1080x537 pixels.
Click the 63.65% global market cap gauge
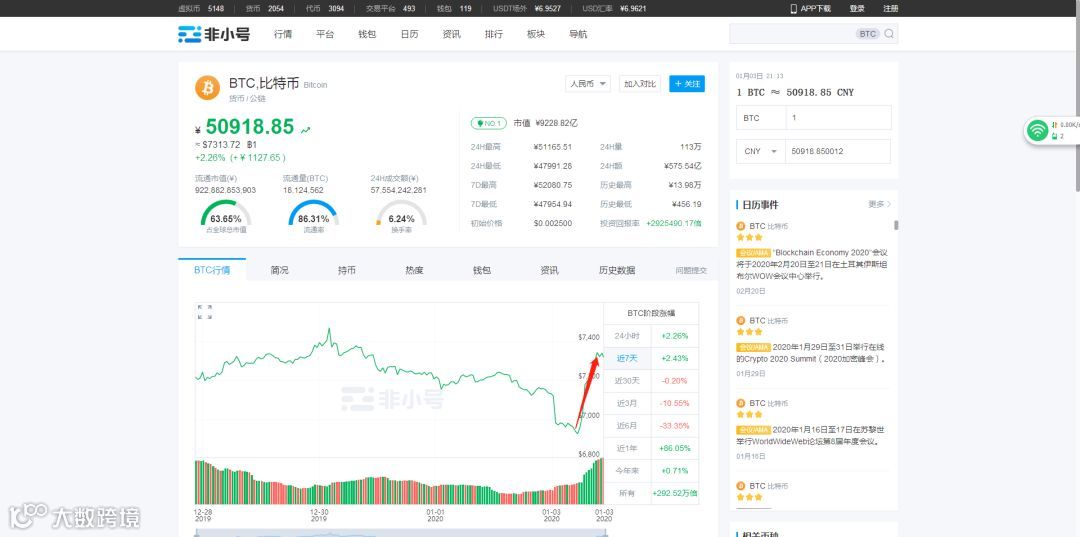pyautogui.click(x=226, y=213)
